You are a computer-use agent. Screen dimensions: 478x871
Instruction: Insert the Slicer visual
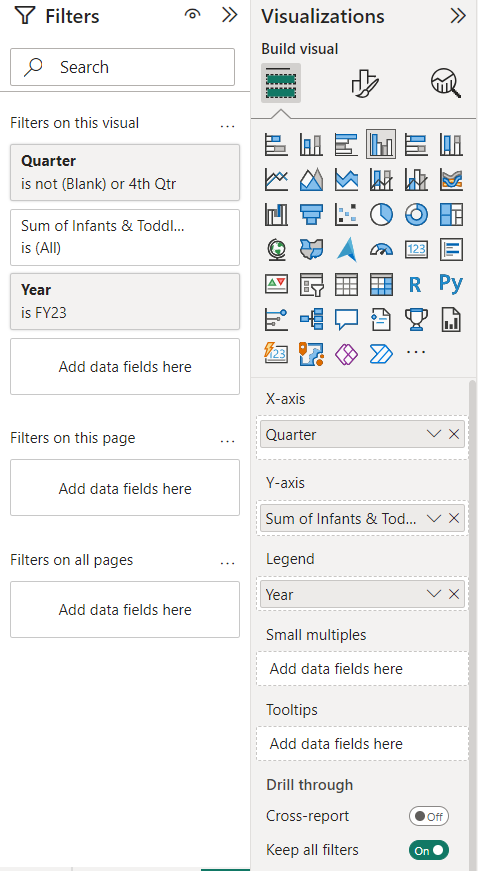coord(311,284)
